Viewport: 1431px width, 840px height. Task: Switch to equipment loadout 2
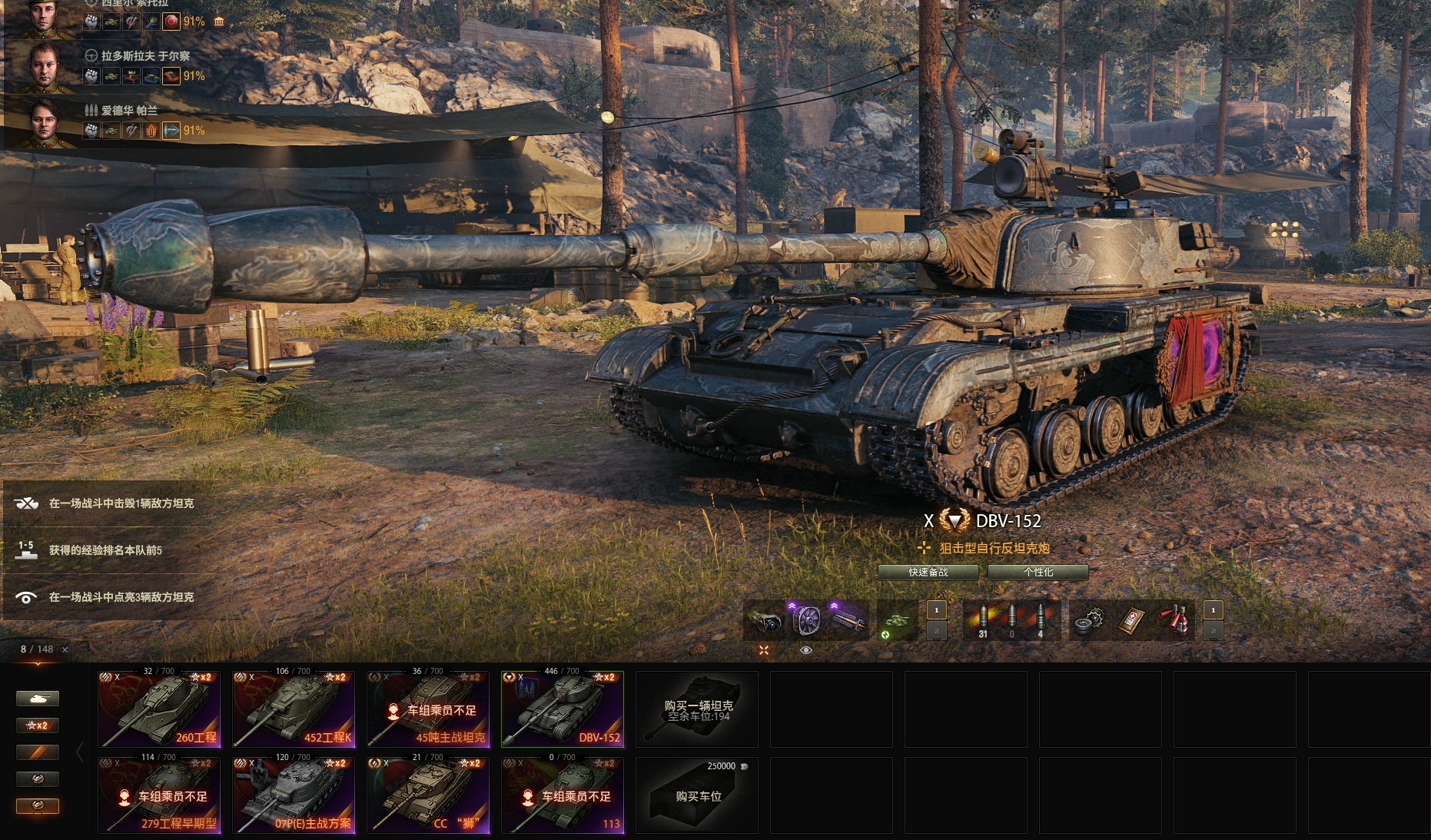coord(936,630)
